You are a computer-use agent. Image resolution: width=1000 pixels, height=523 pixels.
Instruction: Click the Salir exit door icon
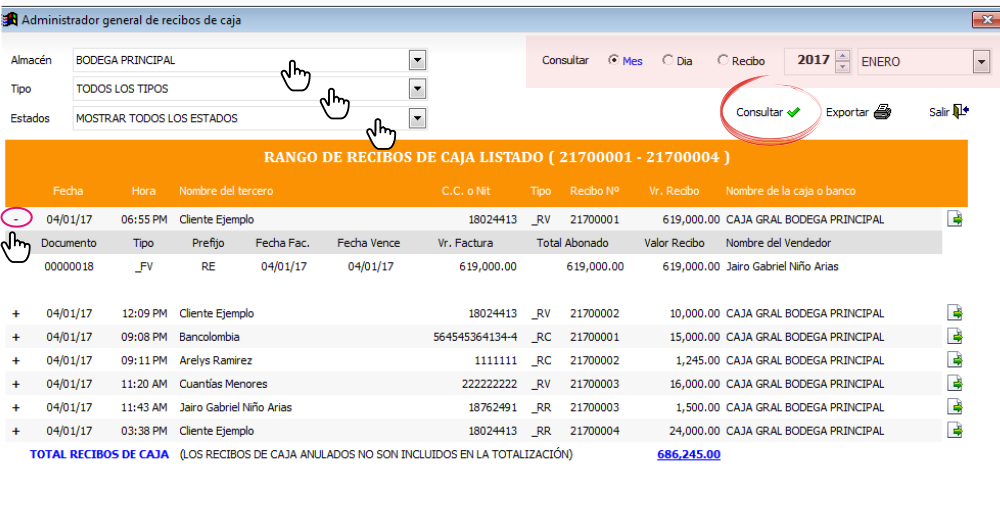(x=960, y=112)
